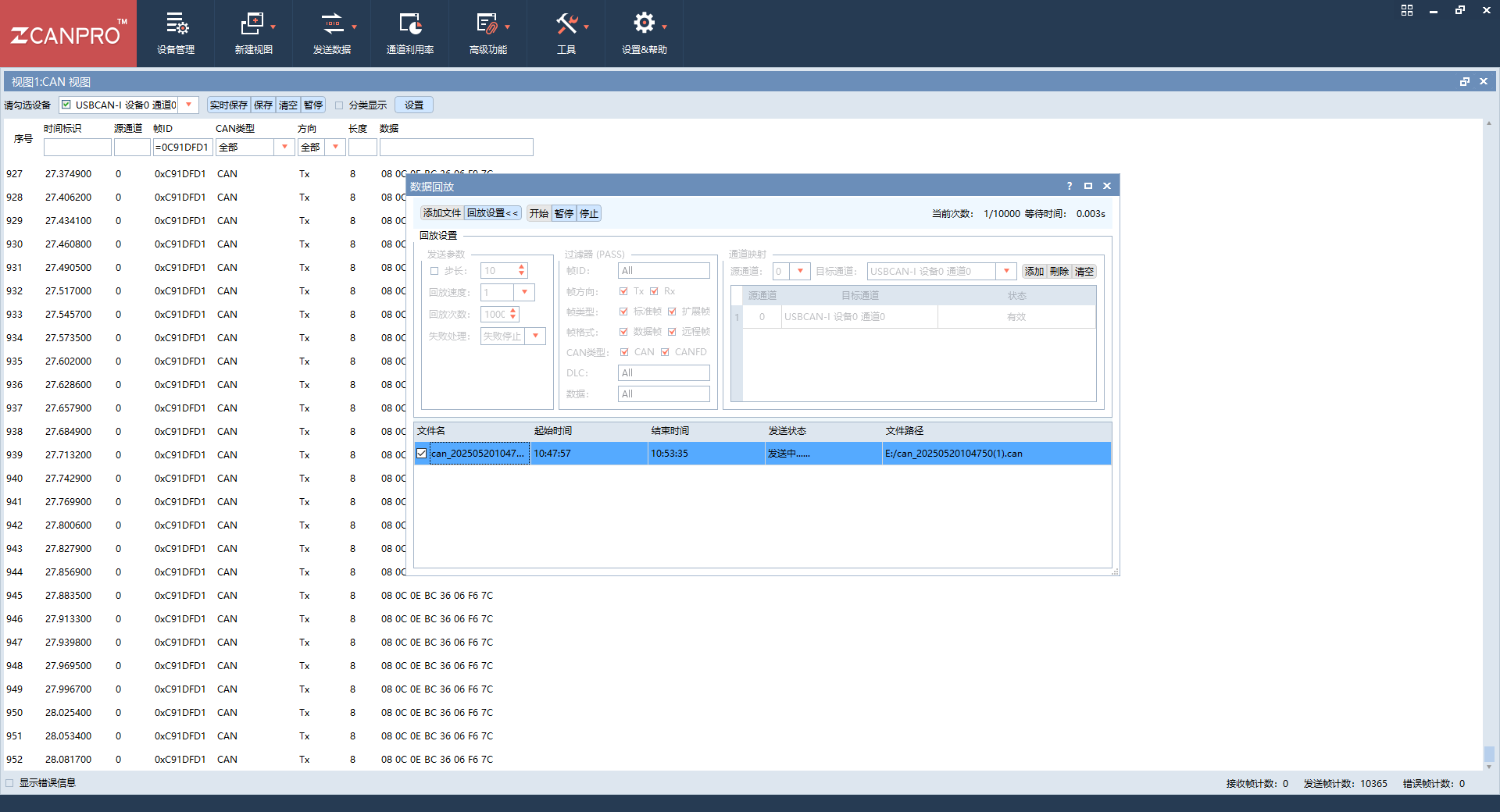The image size is (1500, 812).
Task: Click the CAN view vertical scrollbar thumb
Action: point(1489,754)
